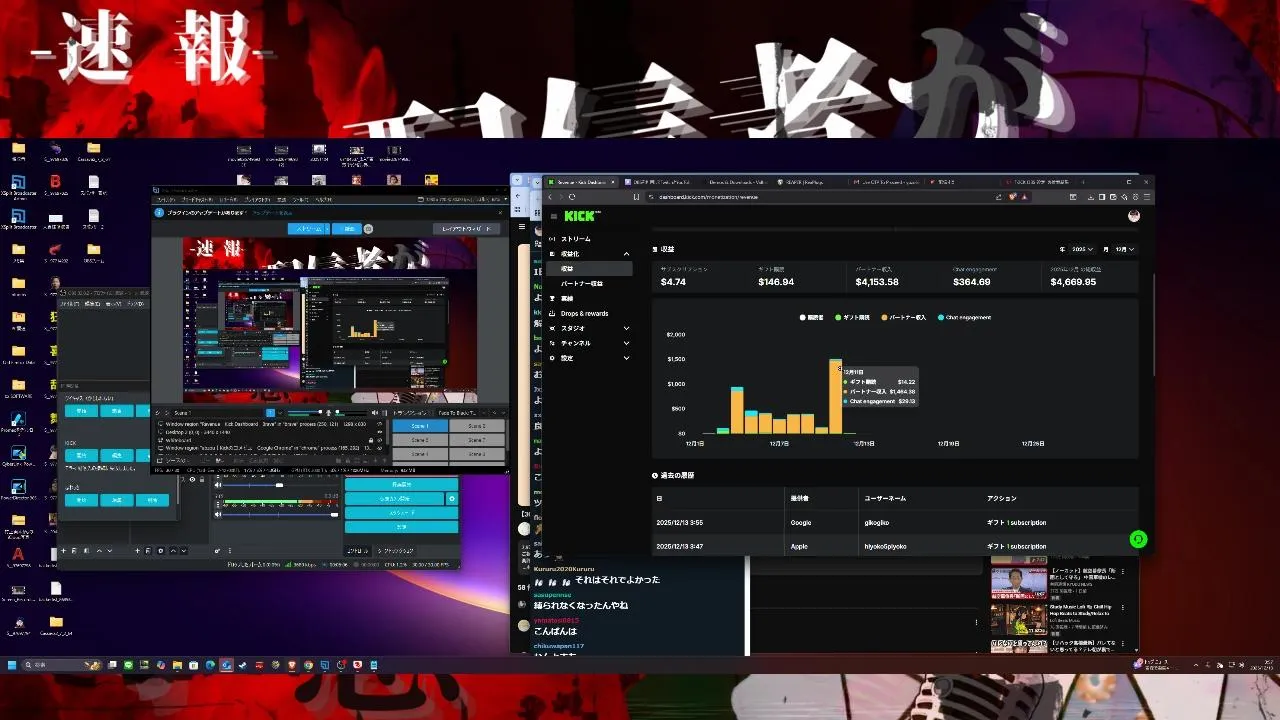Open the month 12月 dropdown
Viewport: 1280px width, 720px height.
[1124, 249]
